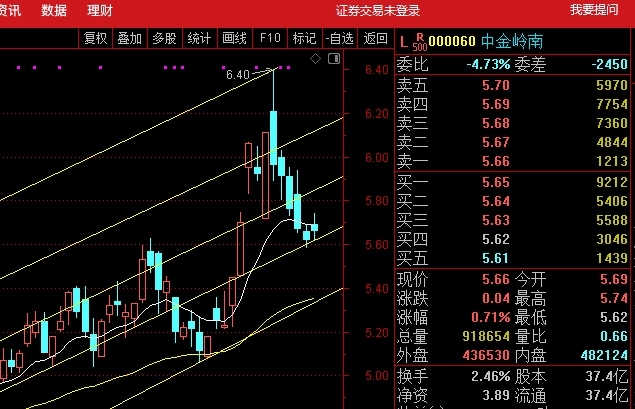This screenshot has height=409, width=635.
Task: Click 换手 value 2.46%
Action: click(x=491, y=377)
